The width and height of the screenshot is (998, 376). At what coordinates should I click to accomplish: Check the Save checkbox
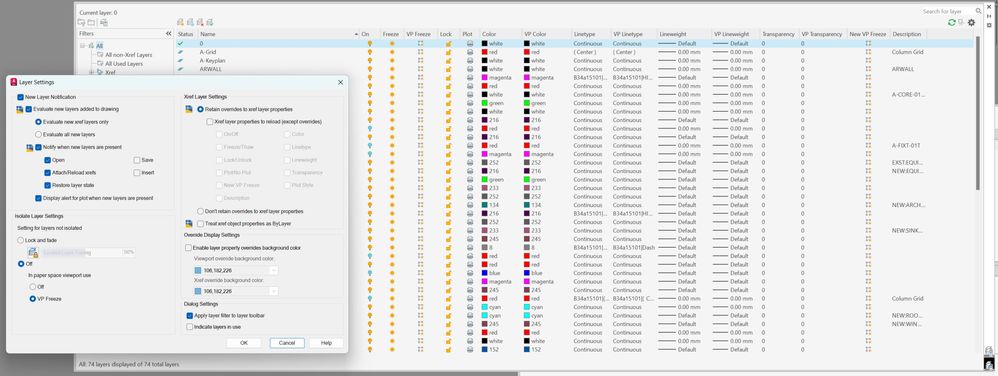click(x=137, y=160)
